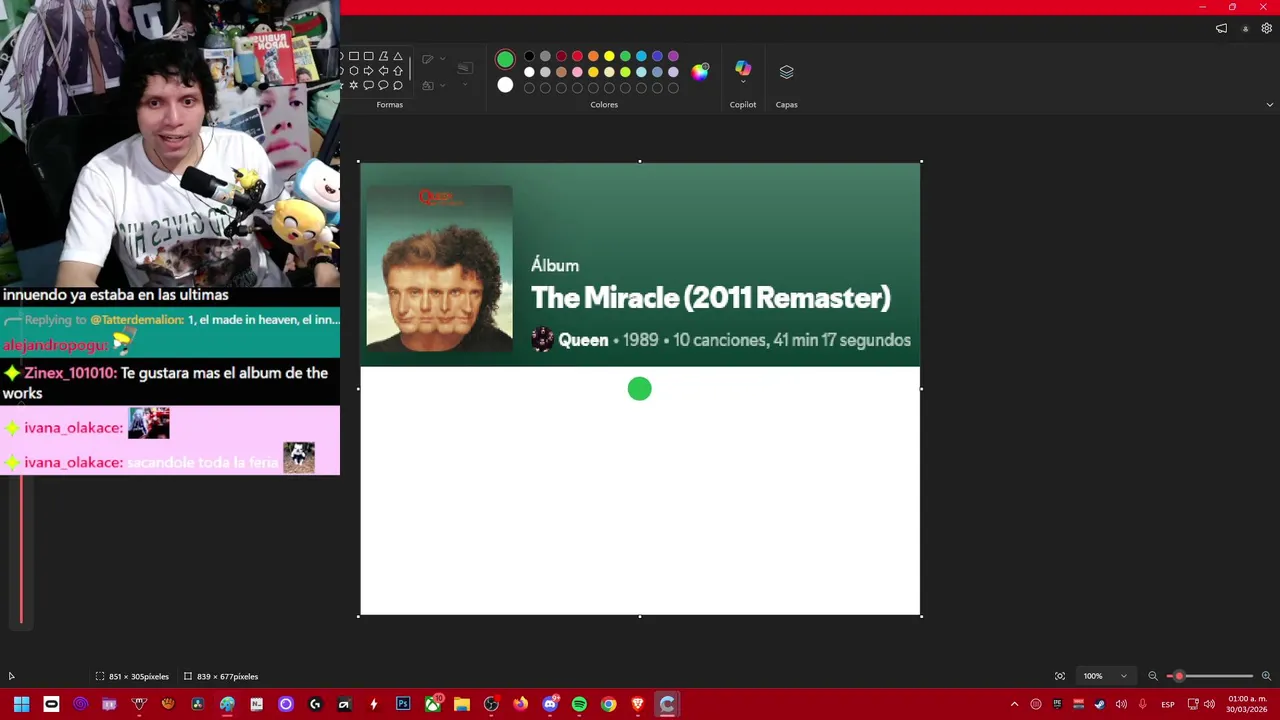Image resolution: width=1280 pixels, height=720 pixels.
Task: Open Discord from the taskbar
Action: [x=550, y=704]
